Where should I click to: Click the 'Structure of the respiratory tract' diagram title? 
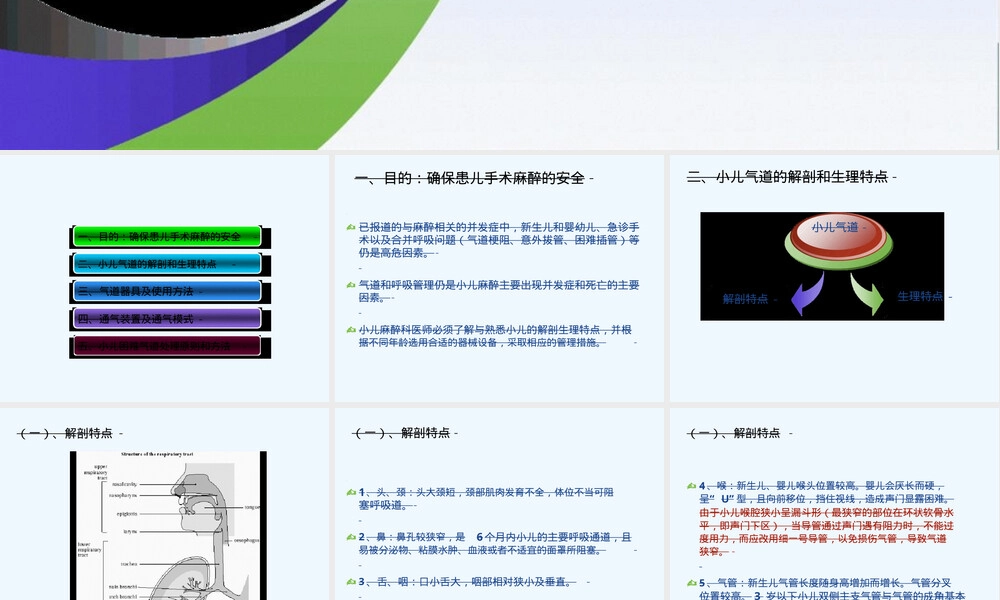pos(157,455)
